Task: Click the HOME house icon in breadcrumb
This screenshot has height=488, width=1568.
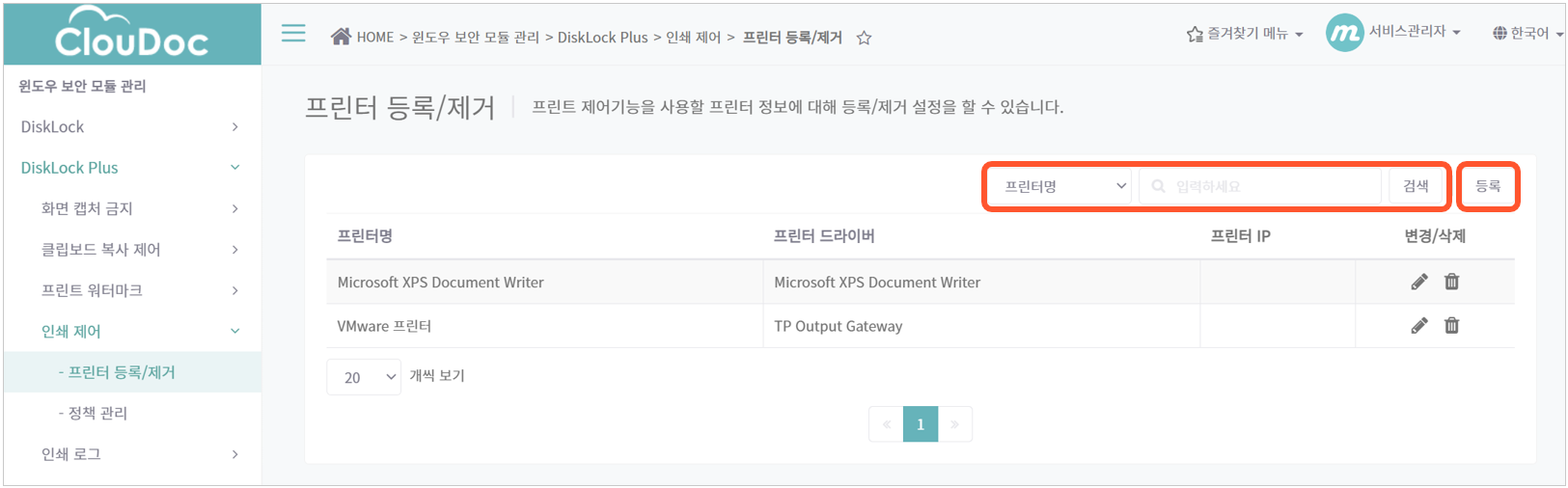Action: pyautogui.click(x=341, y=37)
